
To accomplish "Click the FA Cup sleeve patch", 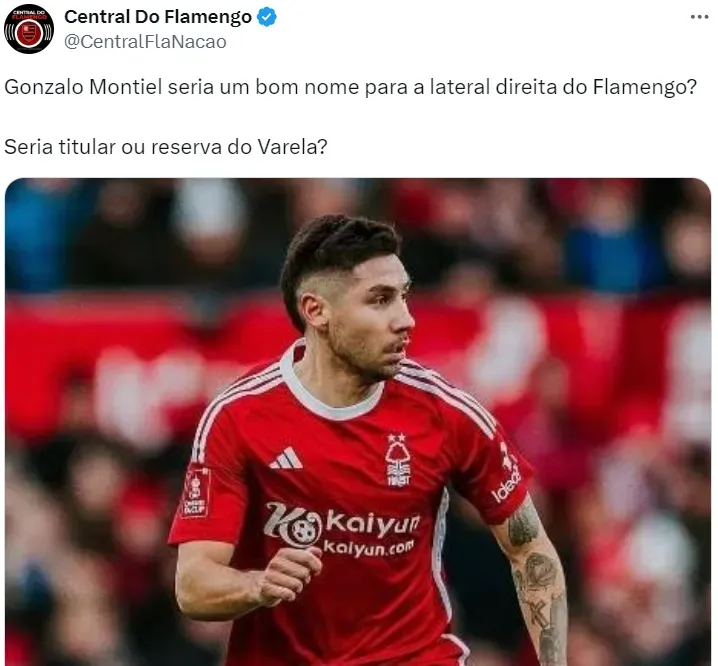I will point(196,493).
